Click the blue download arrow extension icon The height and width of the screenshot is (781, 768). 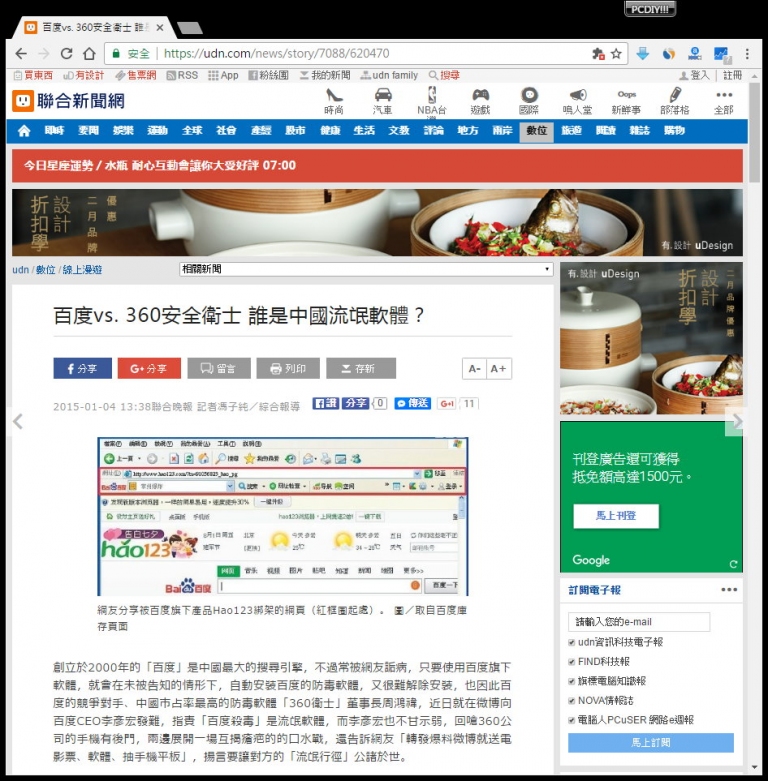click(x=642, y=53)
